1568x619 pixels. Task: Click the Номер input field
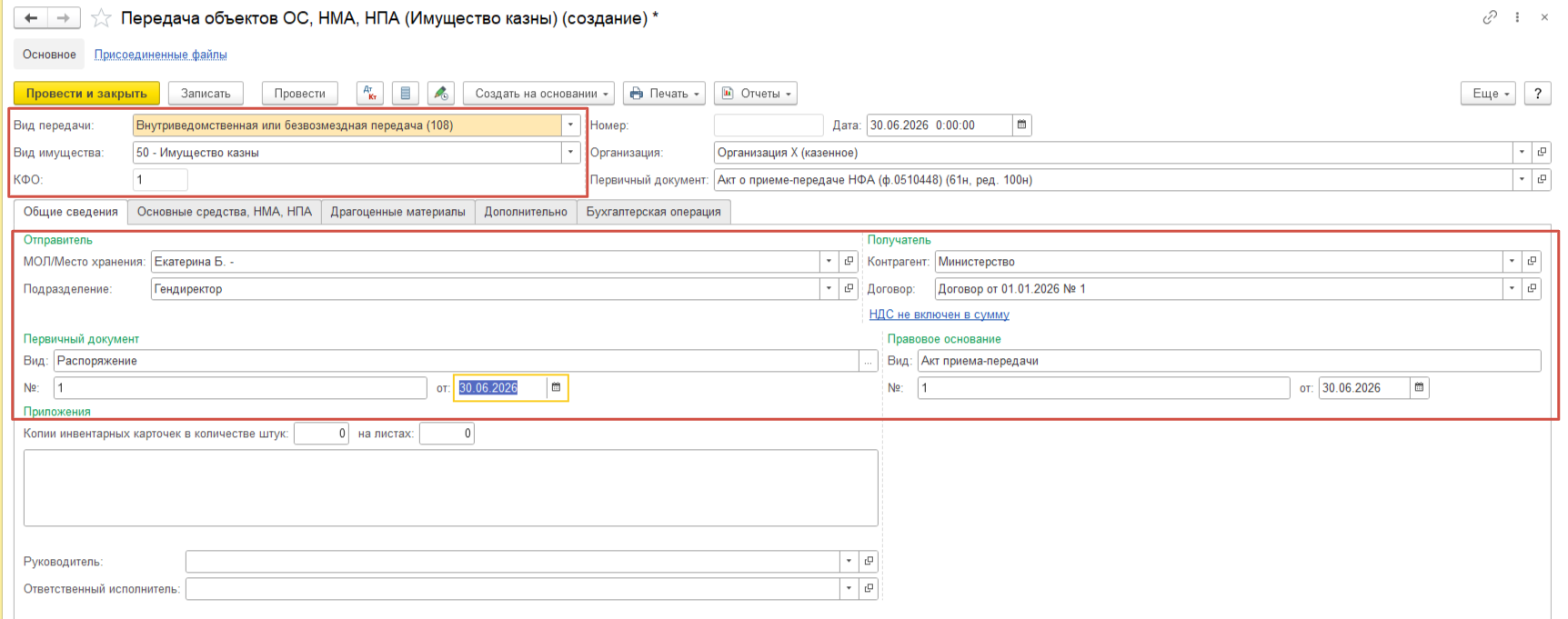[769, 125]
